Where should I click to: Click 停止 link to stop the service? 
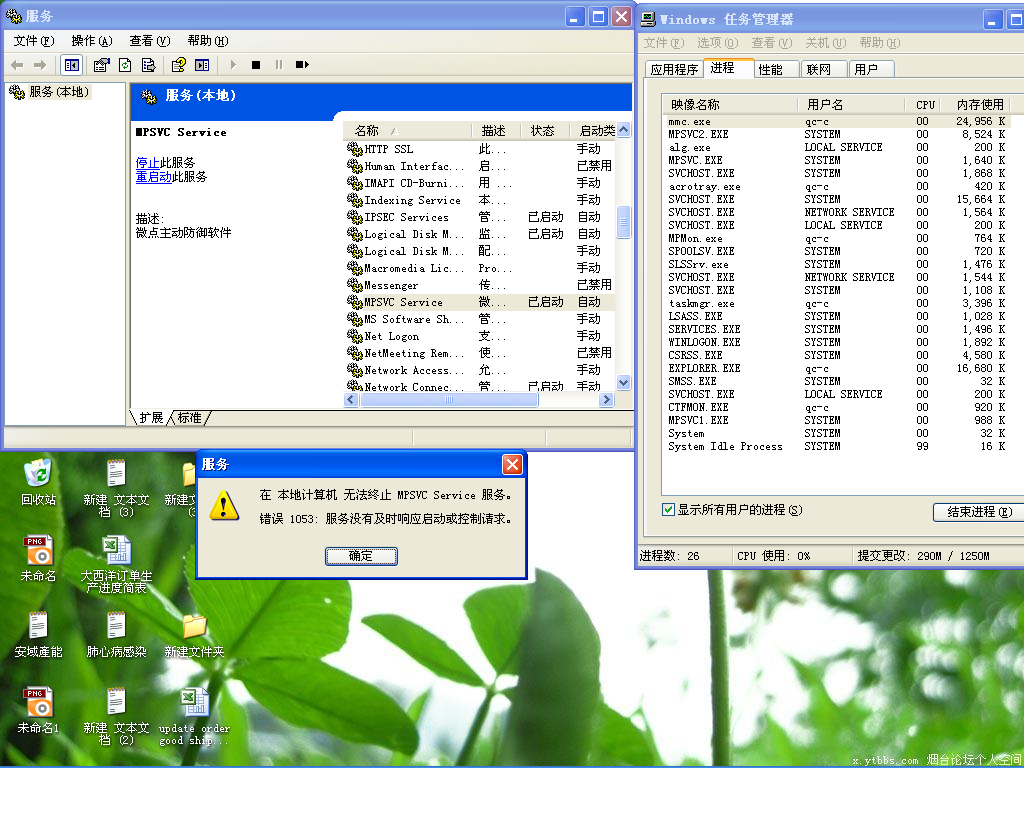pyautogui.click(x=148, y=163)
